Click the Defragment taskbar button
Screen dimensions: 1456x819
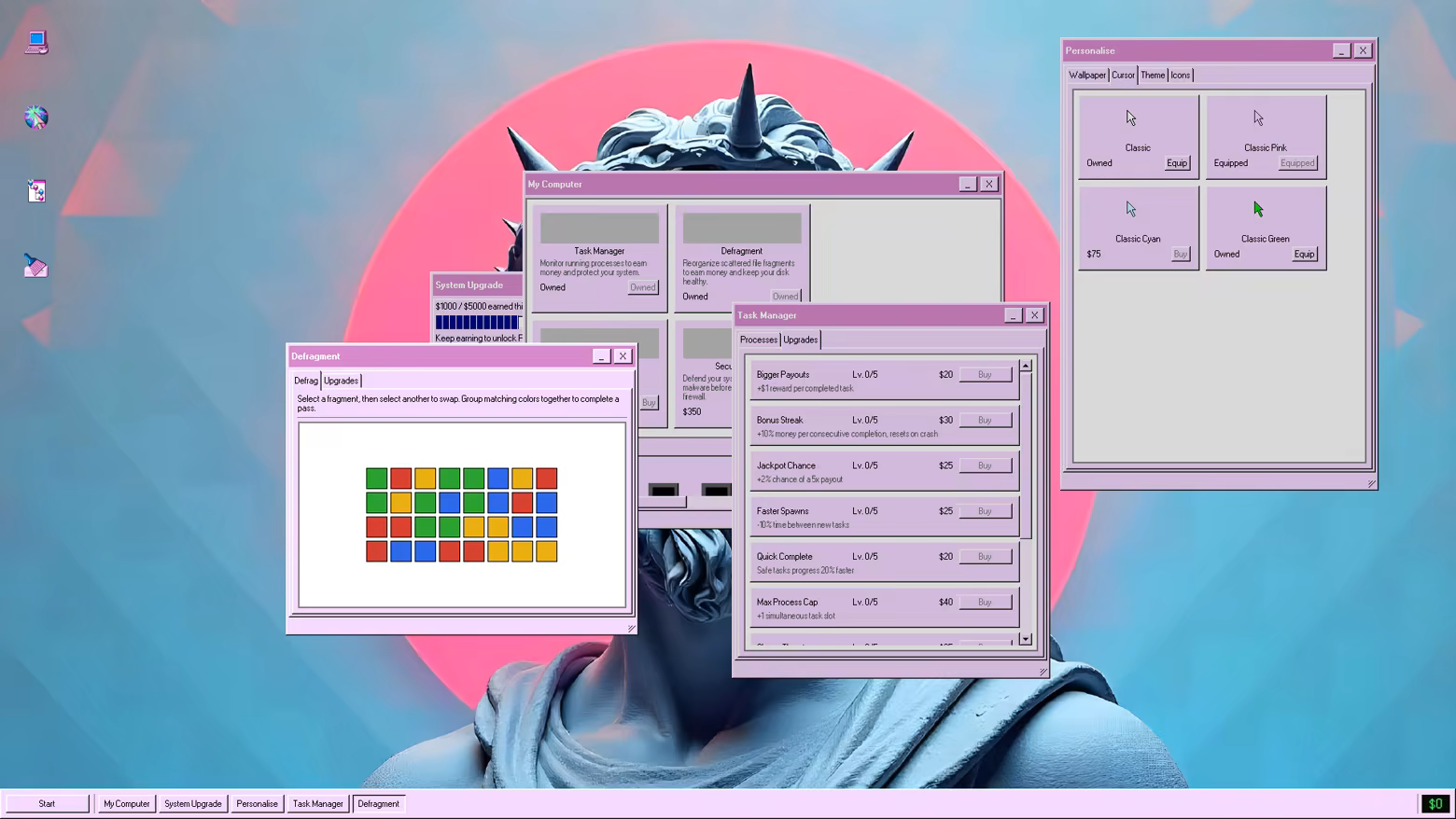[379, 803]
